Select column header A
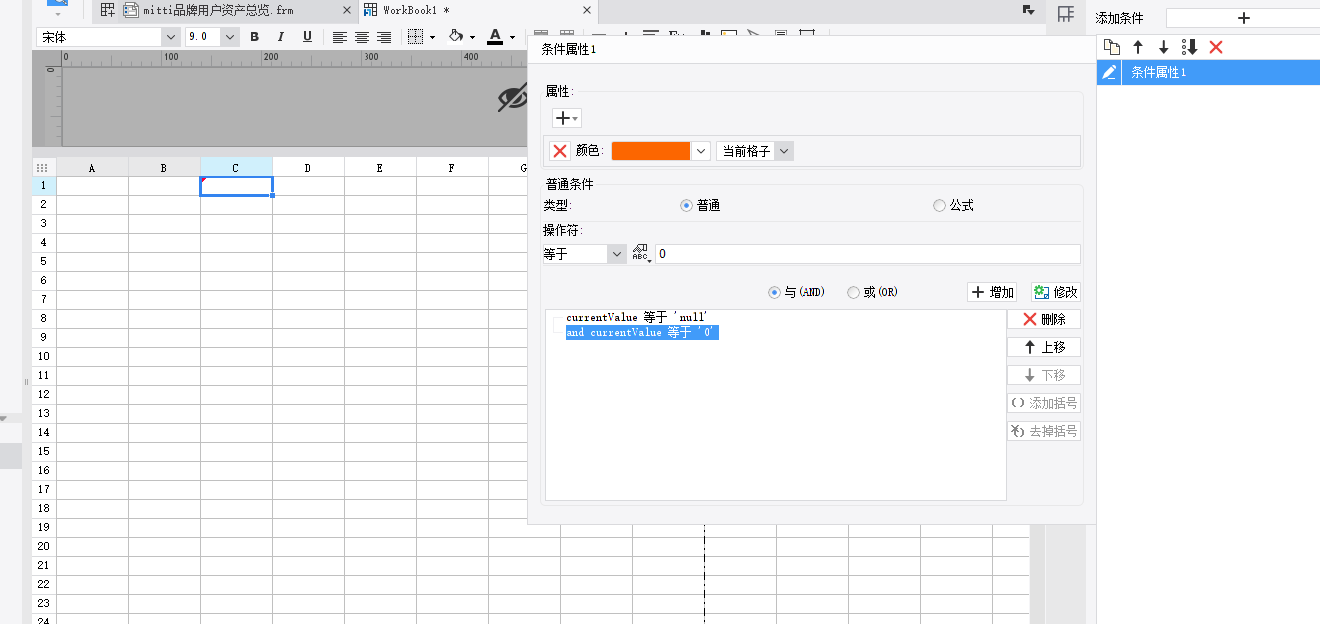The image size is (1320, 624). (x=92, y=168)
